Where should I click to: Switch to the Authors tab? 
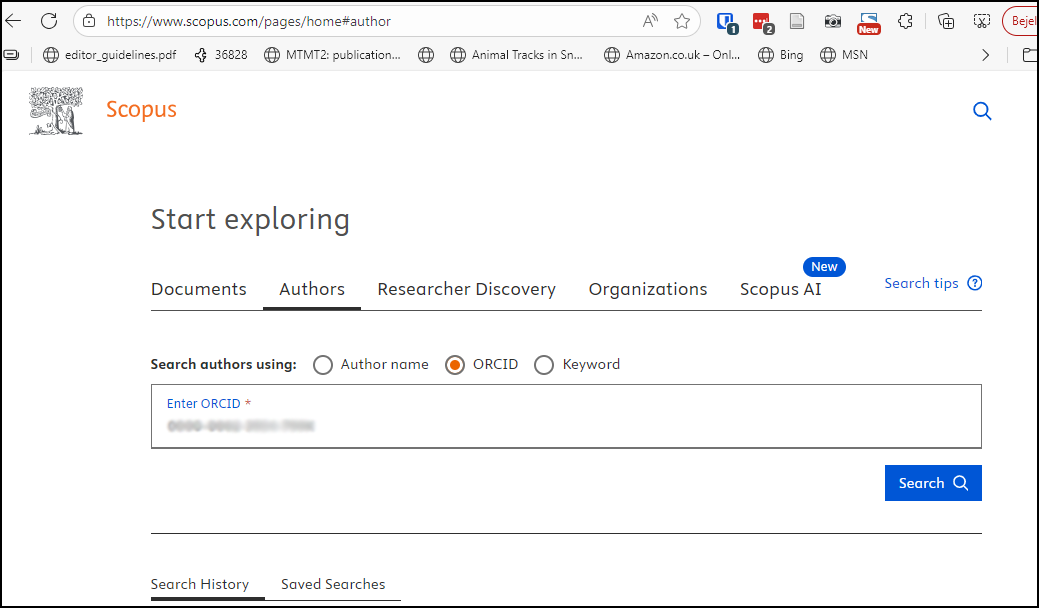(x=312, y=289)
